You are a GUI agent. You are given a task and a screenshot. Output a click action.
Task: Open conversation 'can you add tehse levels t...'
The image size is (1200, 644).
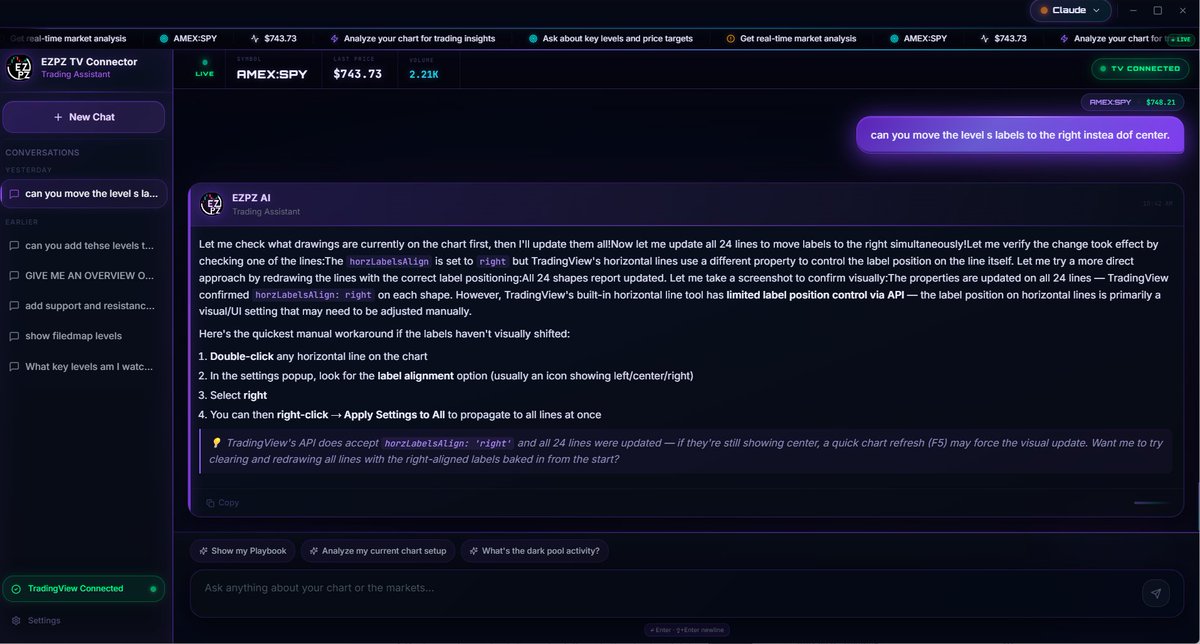pos(84,245)
